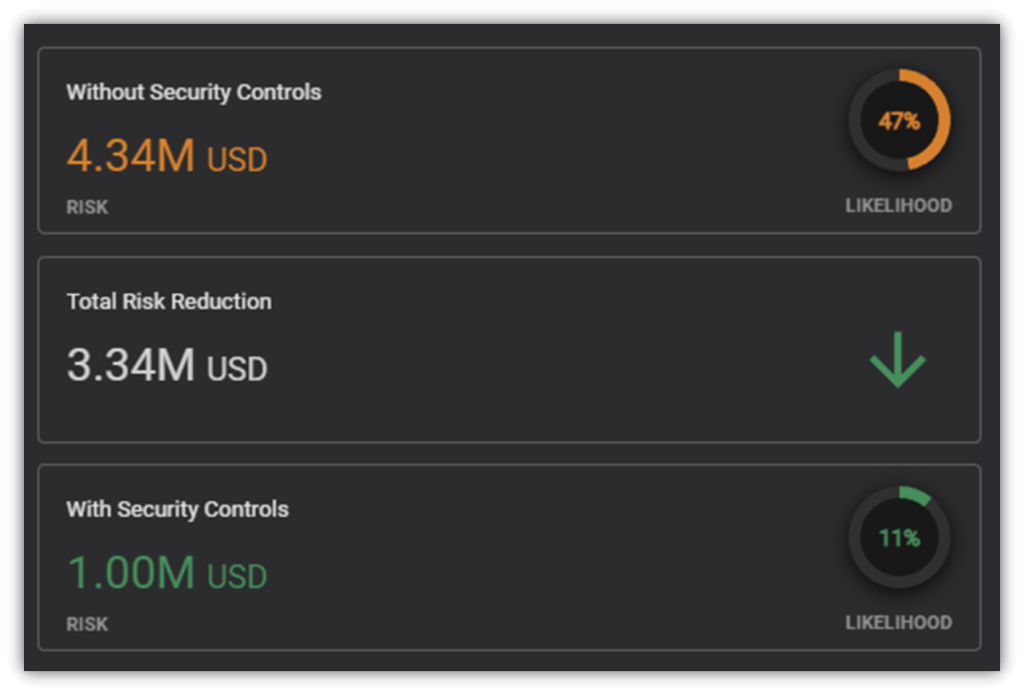This screenshot has width=1024, height=695.
Task: Open the With Security Controls card
Action: [x=510, y=558]
